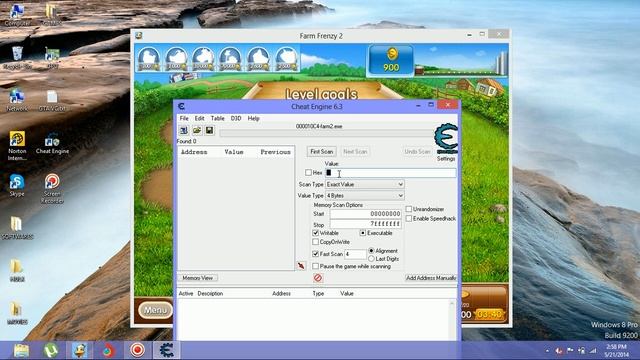Click the scan Value input field
The height and width of the screenshot is (360, 640).
tap(391, 173)
